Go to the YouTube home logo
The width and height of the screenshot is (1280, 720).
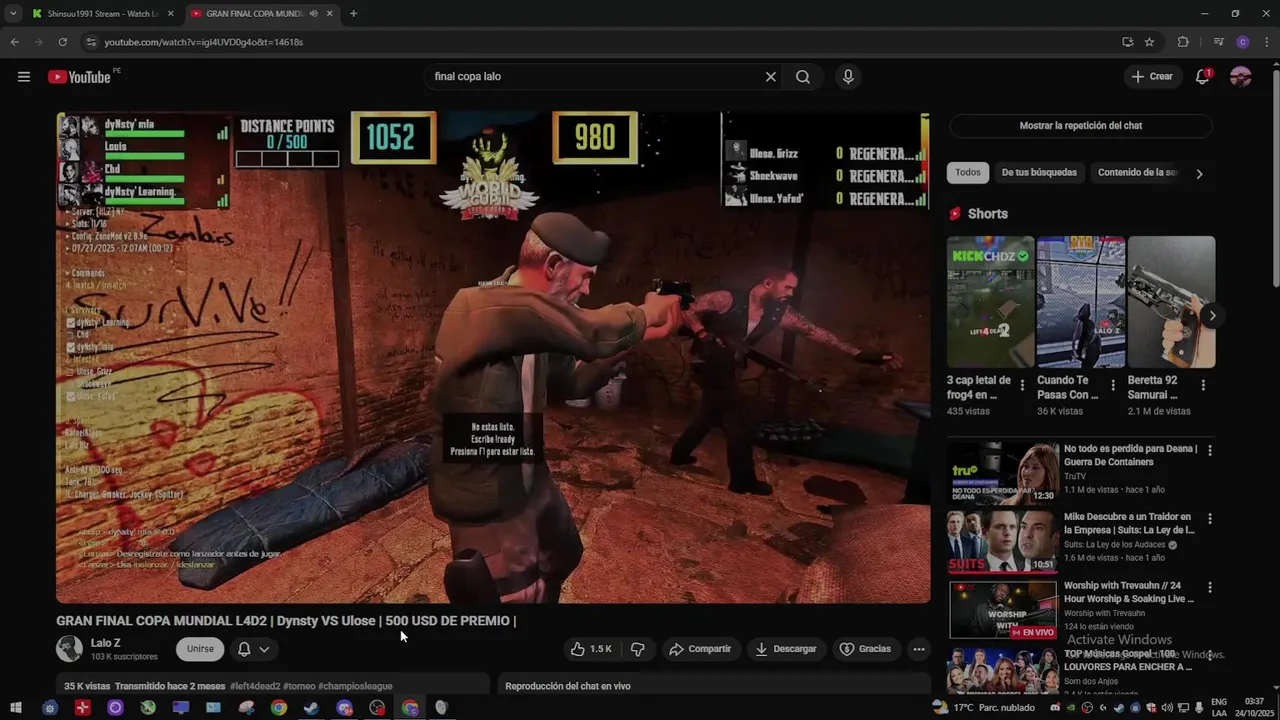pos(79,77)
